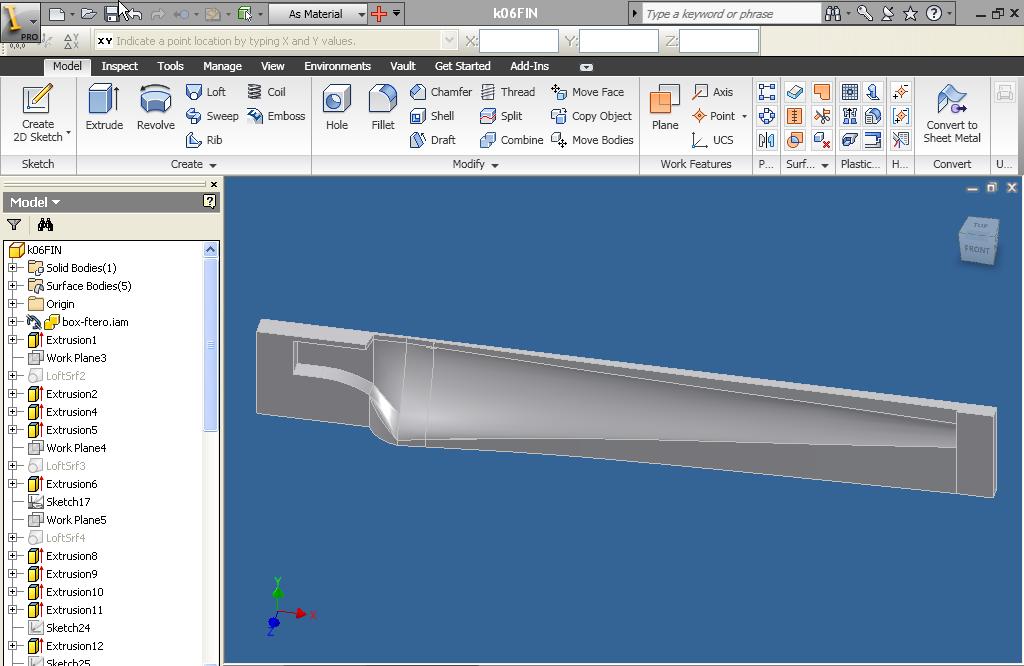Open file with quick access Open icon
1024x666 pixels.
(89, 14)
